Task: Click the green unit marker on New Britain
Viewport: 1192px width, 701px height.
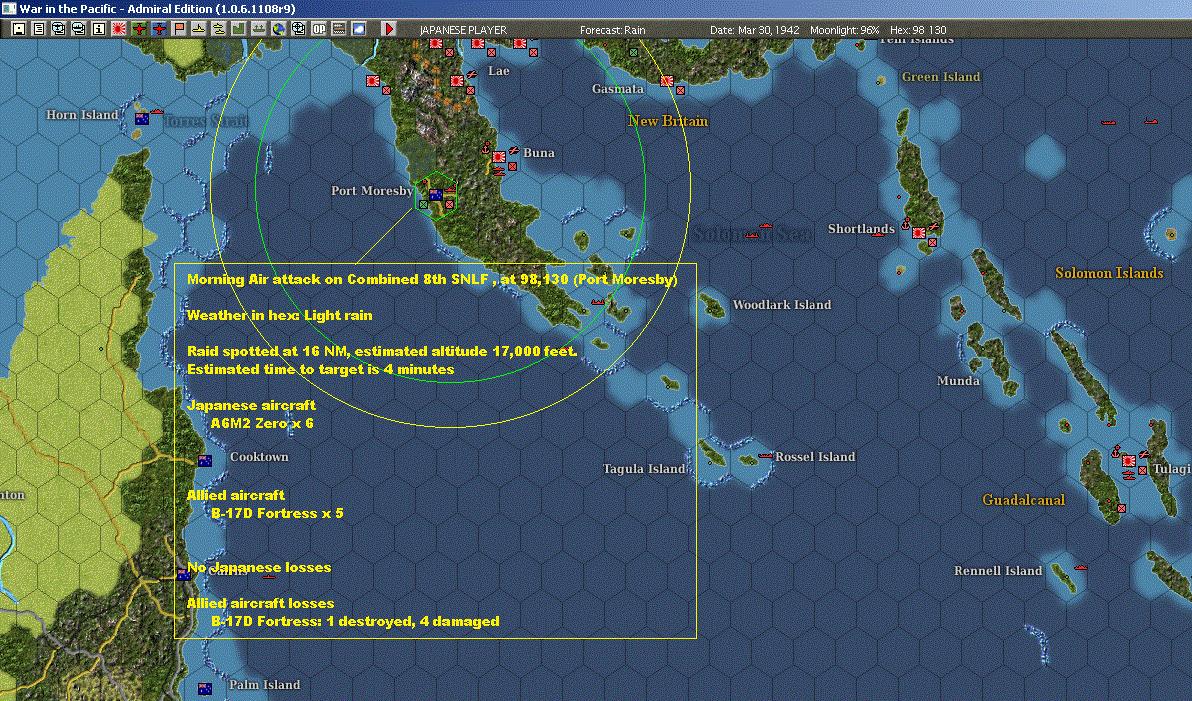Action: [x=633, y=52]
